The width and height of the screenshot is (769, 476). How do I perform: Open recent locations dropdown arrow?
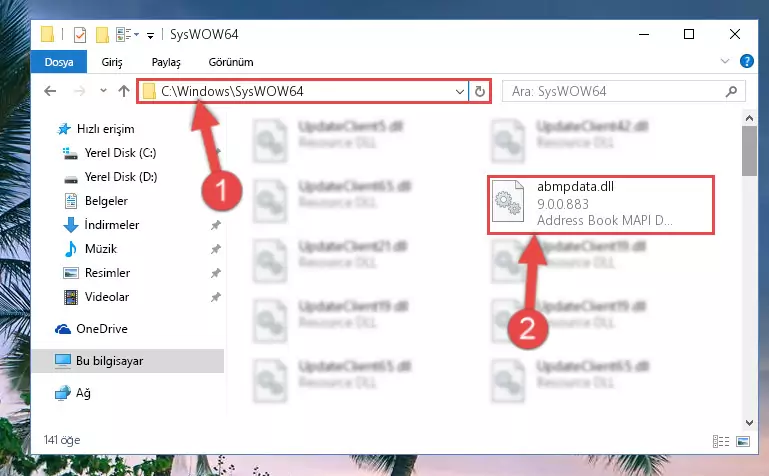point(103,91)
